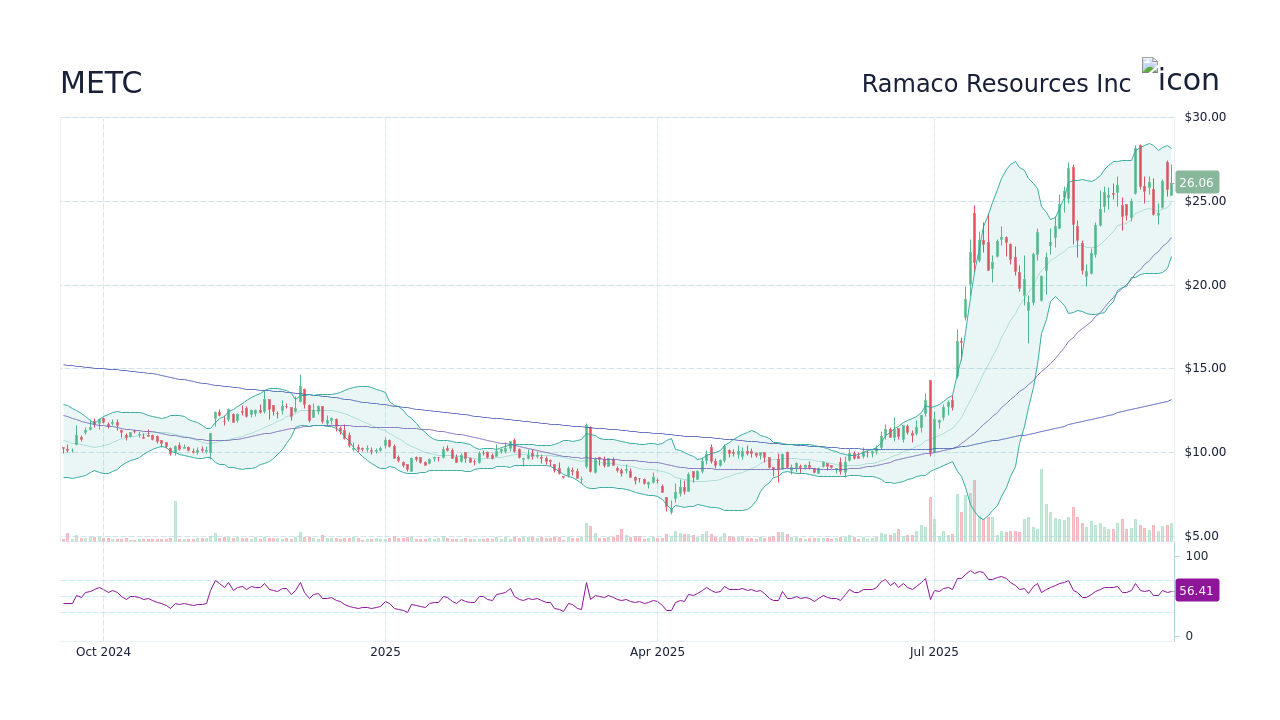Screen dimensions: 1280x720
Task: Expand the METC ticker symbol label
Action: point(101,83)
